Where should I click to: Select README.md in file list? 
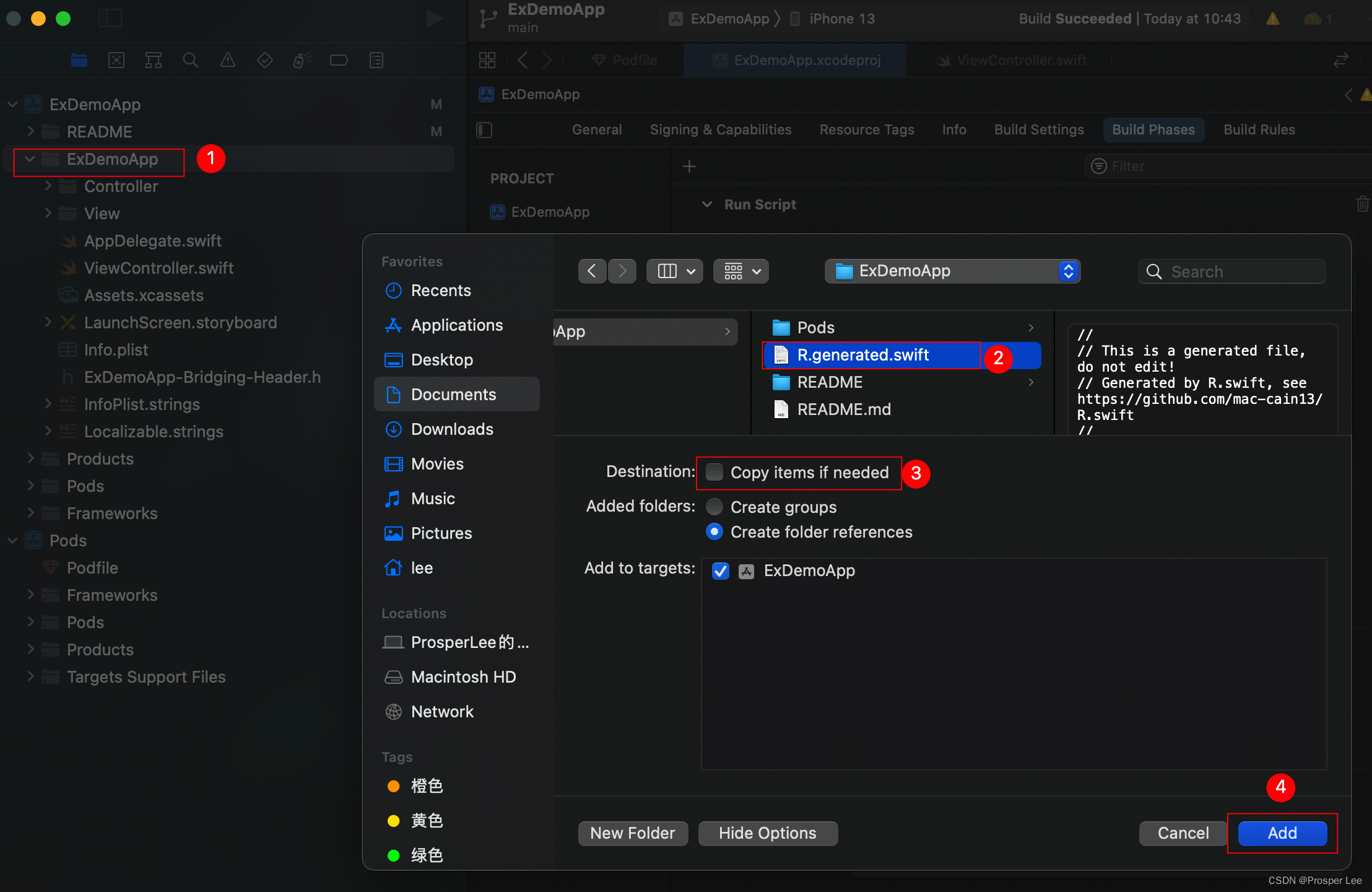(902, 409)
